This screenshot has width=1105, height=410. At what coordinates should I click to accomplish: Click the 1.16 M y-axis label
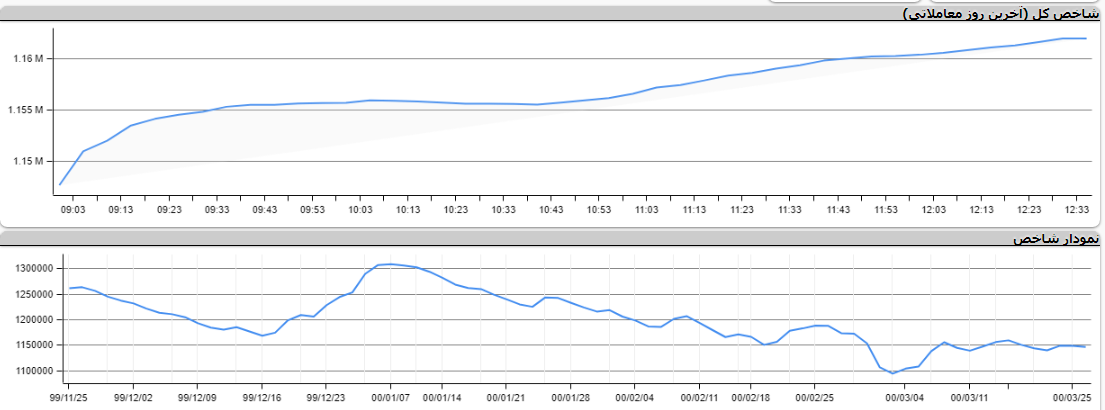point(28,59)
